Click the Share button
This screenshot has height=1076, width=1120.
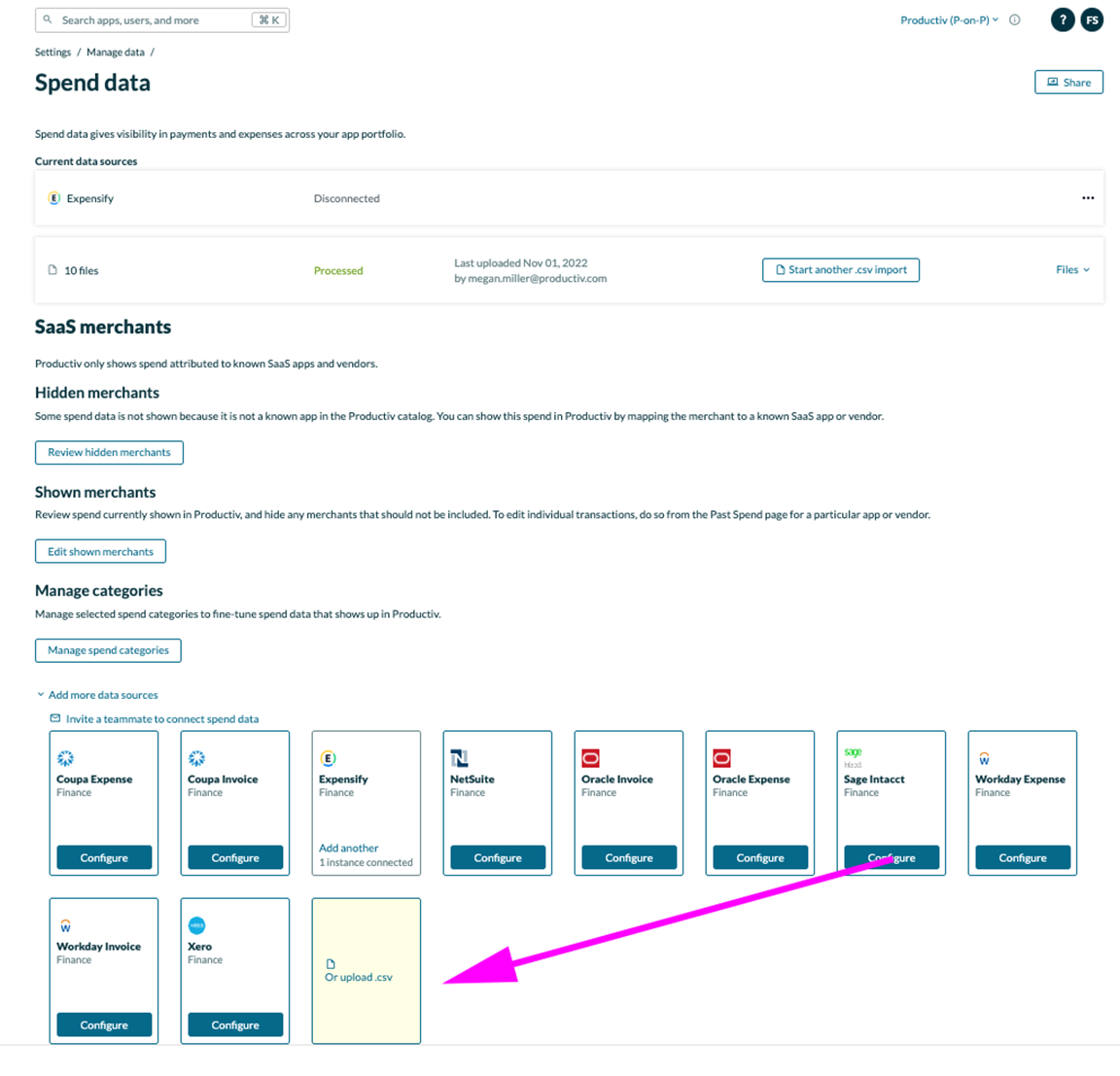[1067, 82]
